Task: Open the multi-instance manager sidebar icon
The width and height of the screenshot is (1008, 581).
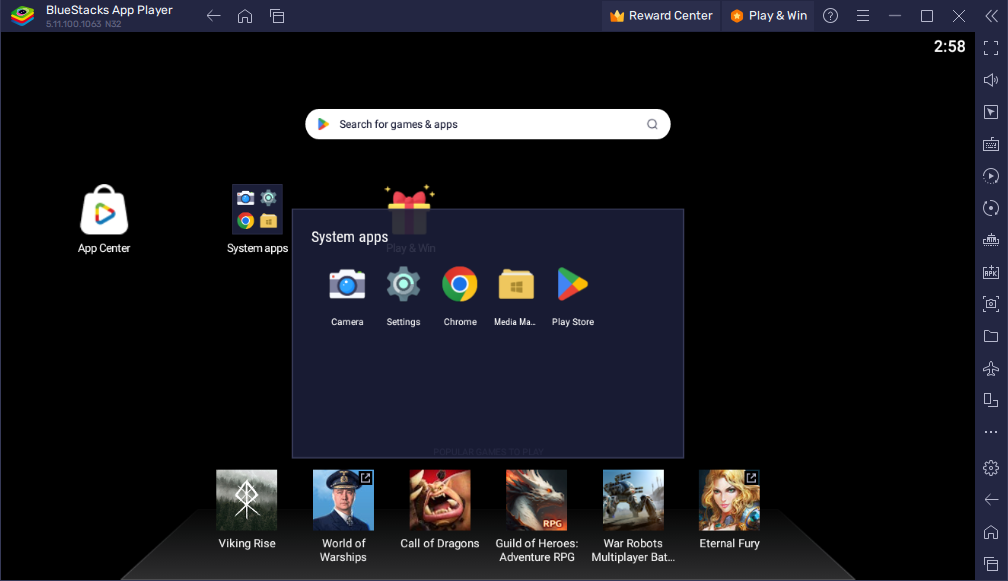Action: pos(991,400)
